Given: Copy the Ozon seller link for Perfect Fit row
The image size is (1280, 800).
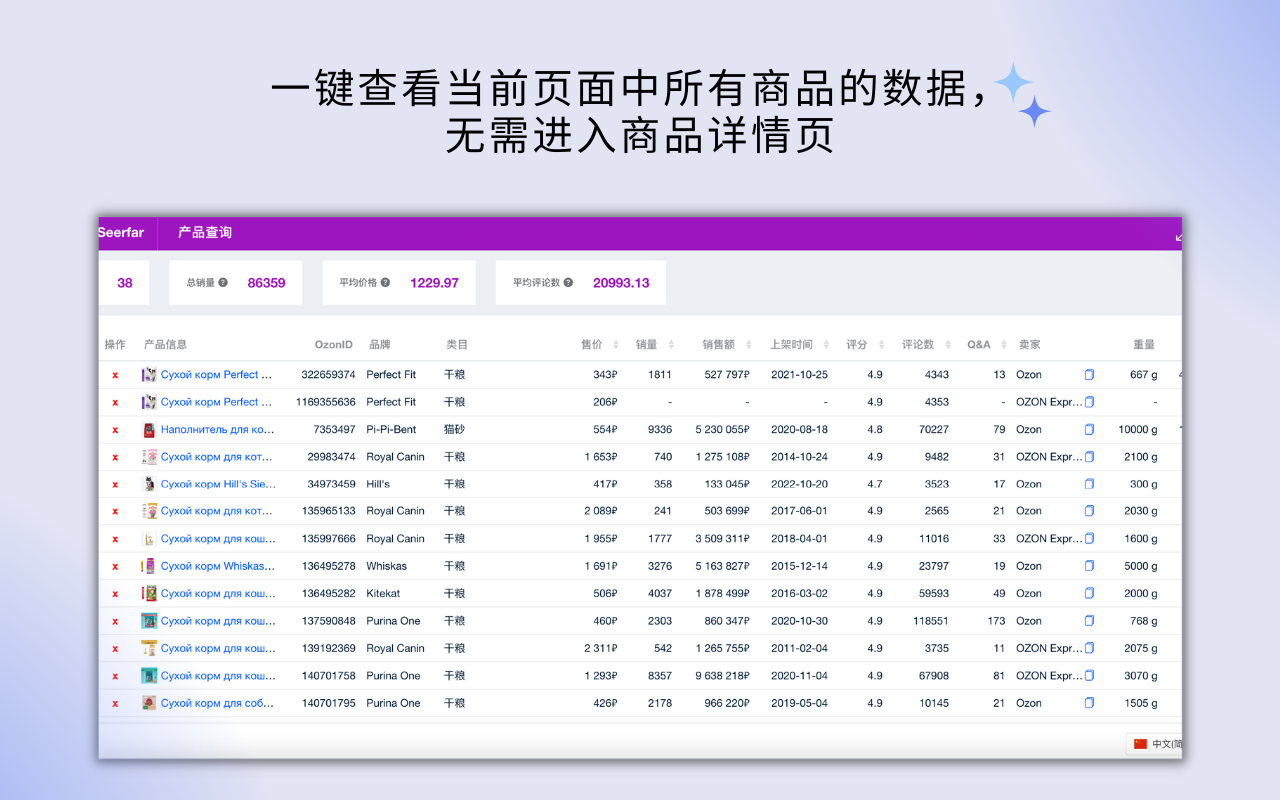Looking at the screenshot, I should point(1089,374).
